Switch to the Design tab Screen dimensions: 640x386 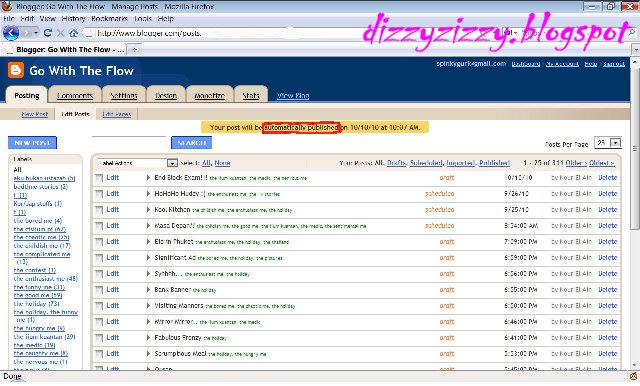pos(166,95)
